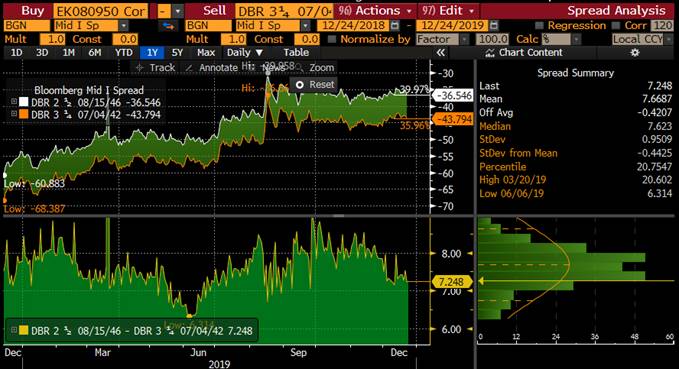The height and width of the screenshot is (369, 679).
Task: Toggle DBR 3¼ 07/04/42 legend series box
Action: coord(14,114)
